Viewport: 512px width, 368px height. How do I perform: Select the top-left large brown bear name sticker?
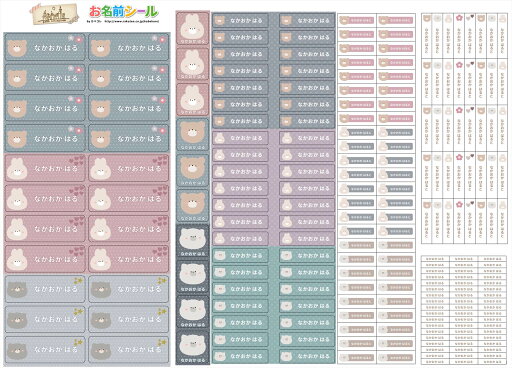click(x=45, y=47)
